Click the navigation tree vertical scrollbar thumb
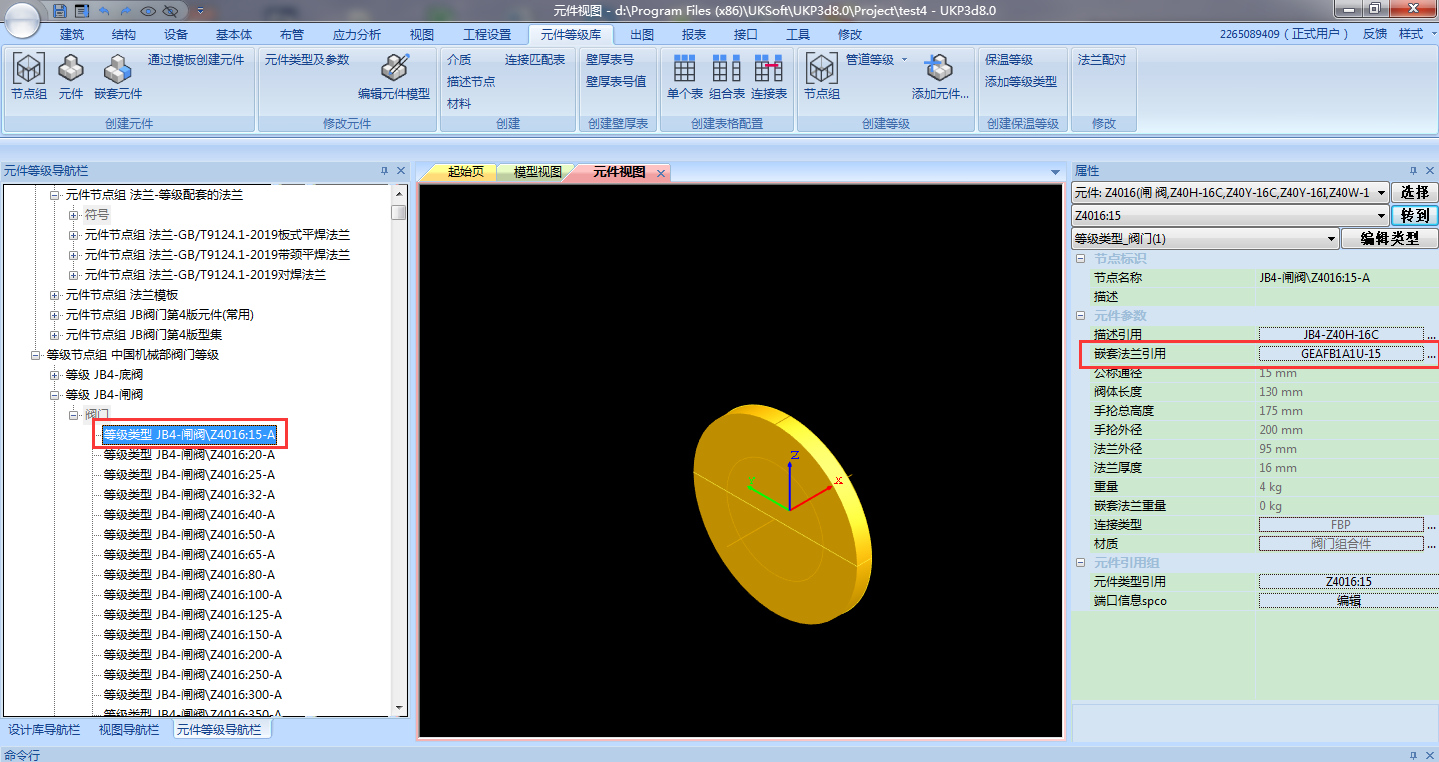 (x=399, y=212)
